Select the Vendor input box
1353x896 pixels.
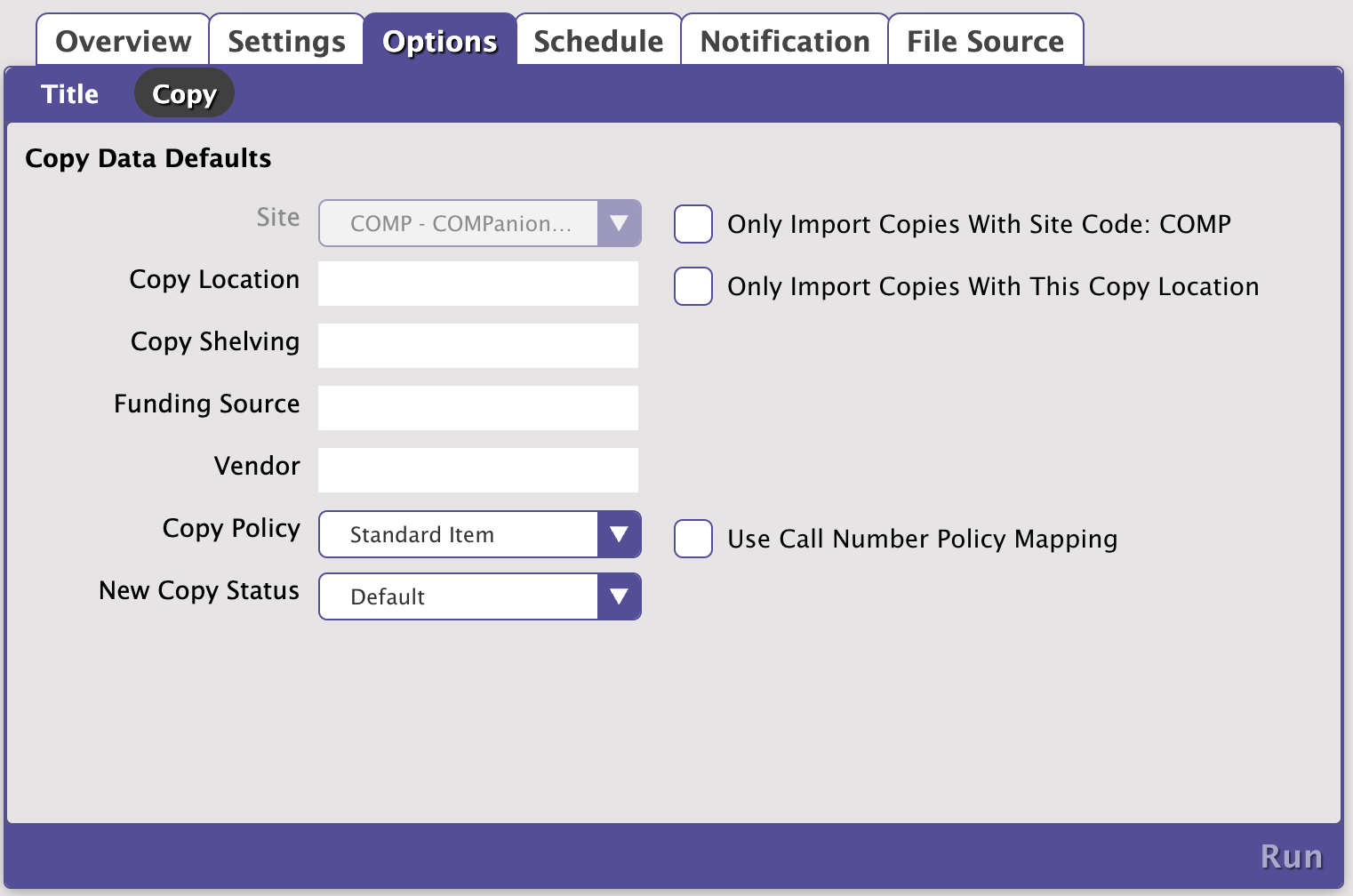[478, 470]
